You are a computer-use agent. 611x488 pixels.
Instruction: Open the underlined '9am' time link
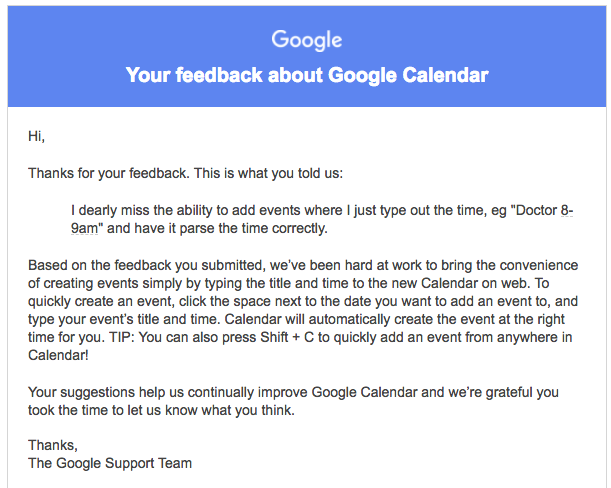click(84, 228)
